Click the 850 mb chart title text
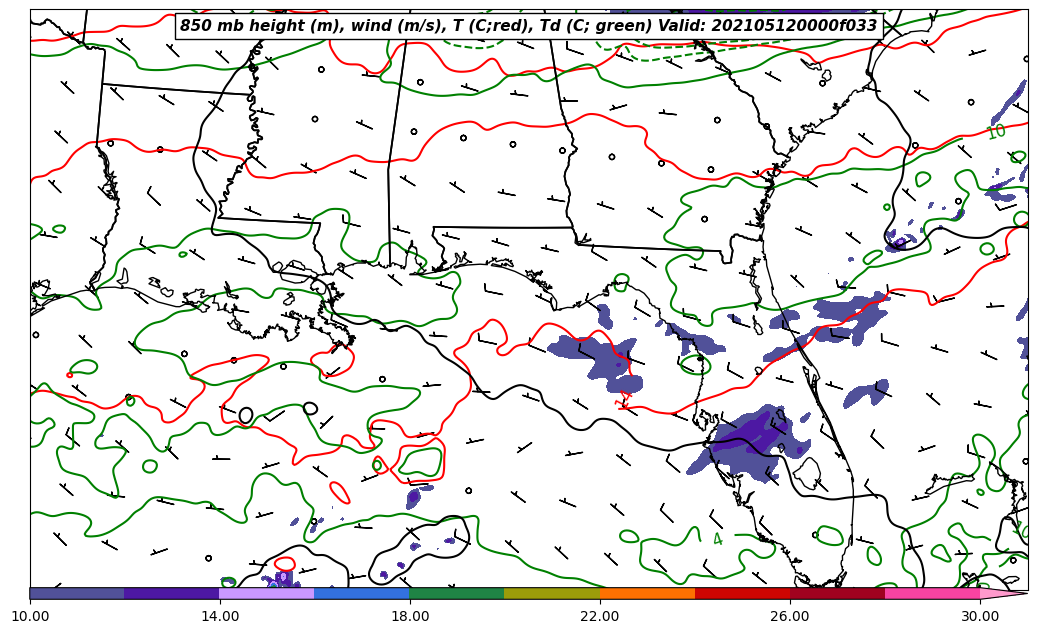 [x=528, y=26]
